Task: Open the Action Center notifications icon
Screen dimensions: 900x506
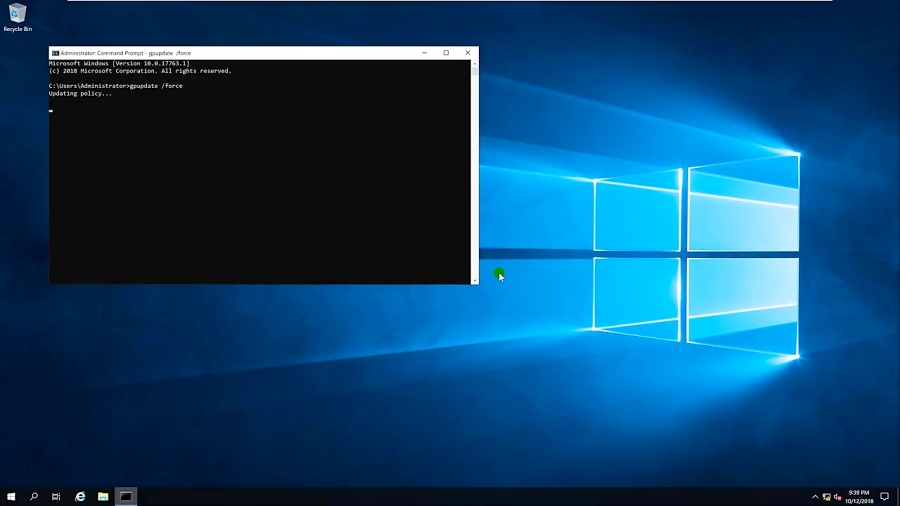Action: click(885, 497)
